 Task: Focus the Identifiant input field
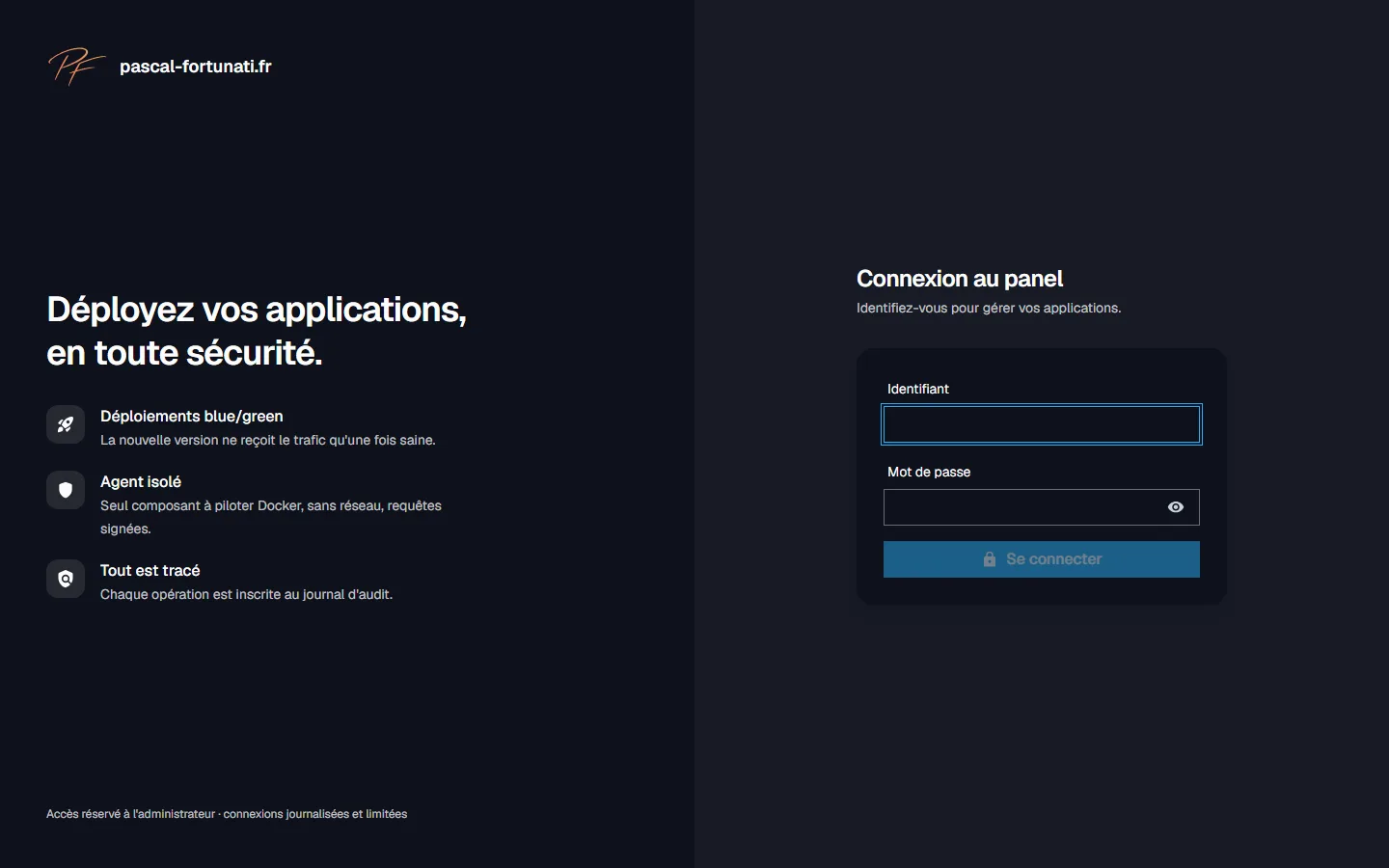(x=1042, y=424)
